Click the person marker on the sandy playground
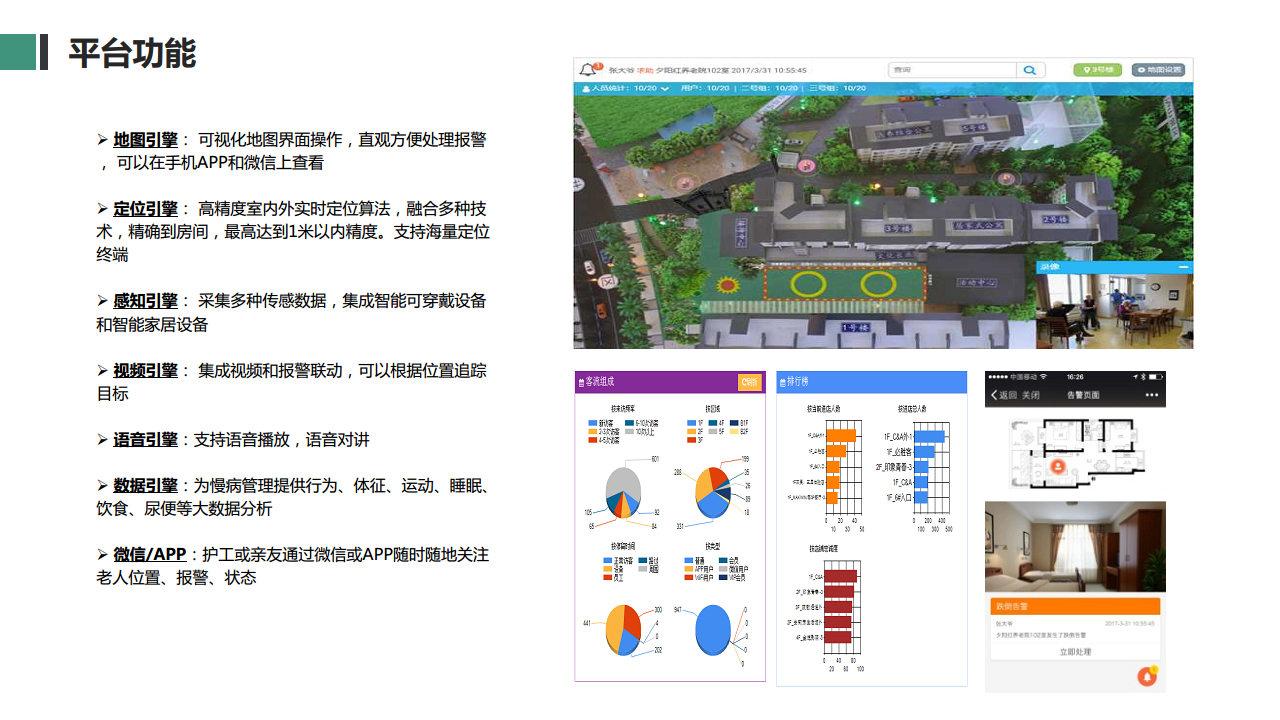Viewport: 1280px width, 720px height. point(685,183)
